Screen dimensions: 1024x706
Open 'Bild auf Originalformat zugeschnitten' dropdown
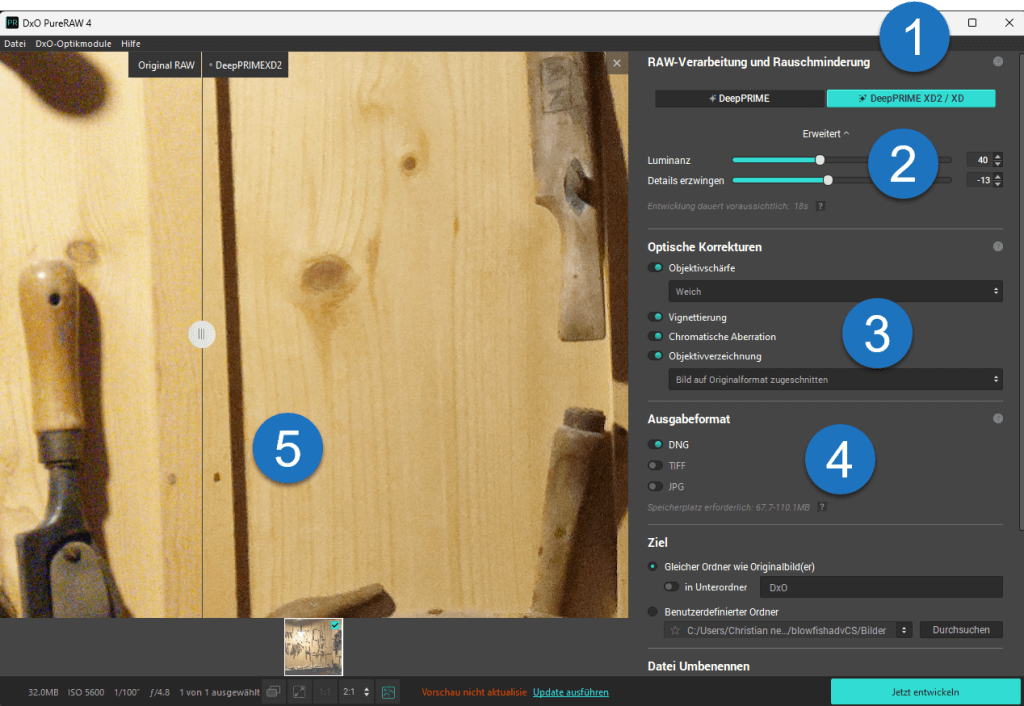click(835, 379)
